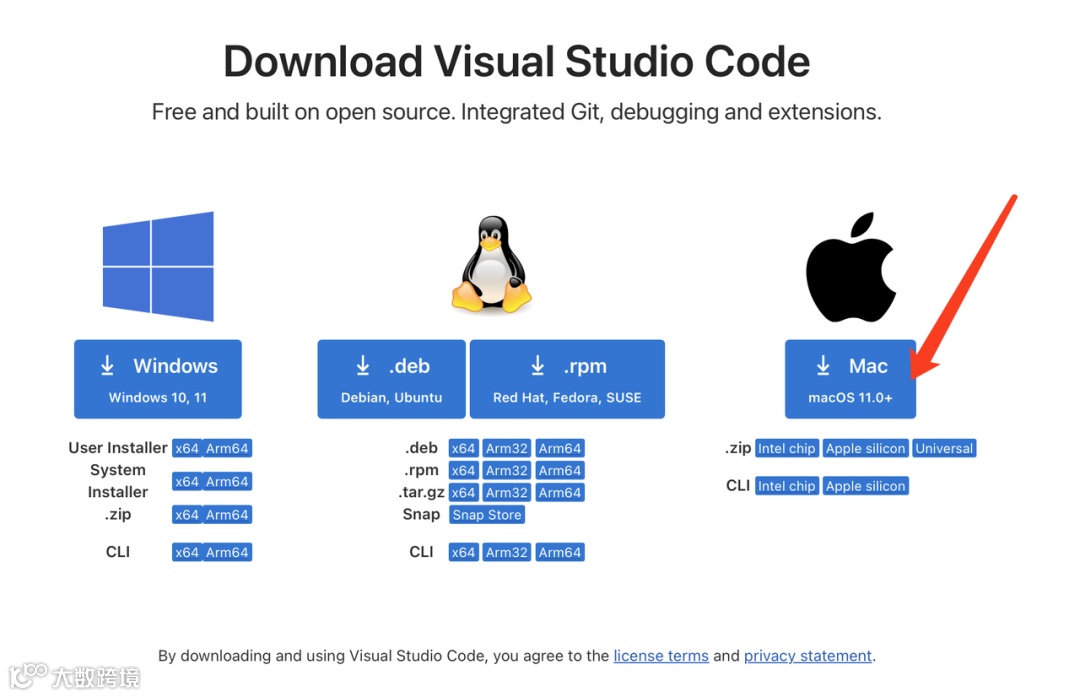This screenshot has width=1080, height=697.
Task: Select Arm32 in Linux .deb row
Action: (507, 448)
